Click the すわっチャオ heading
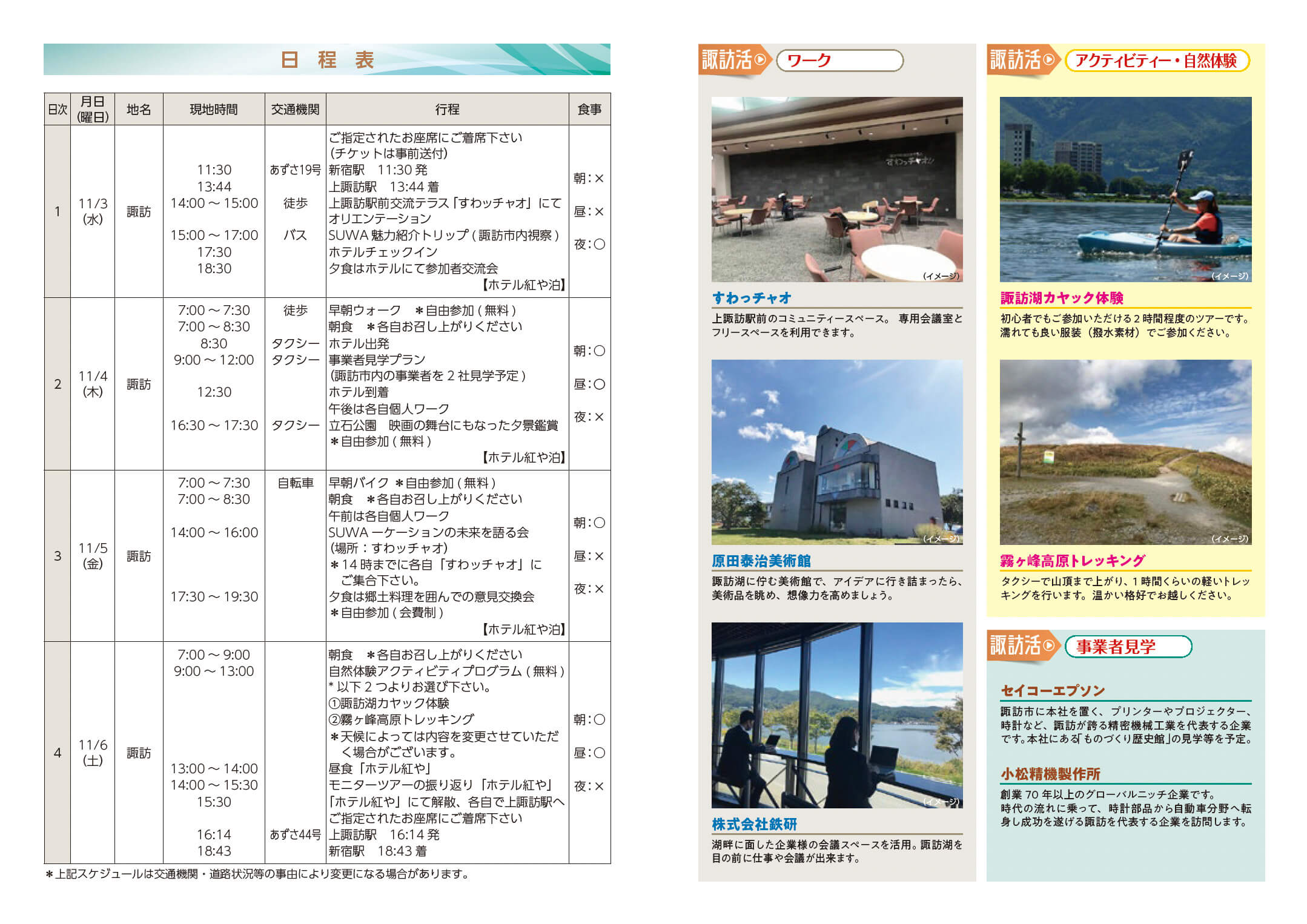The image size is (1307, 924). pos(752,298)
